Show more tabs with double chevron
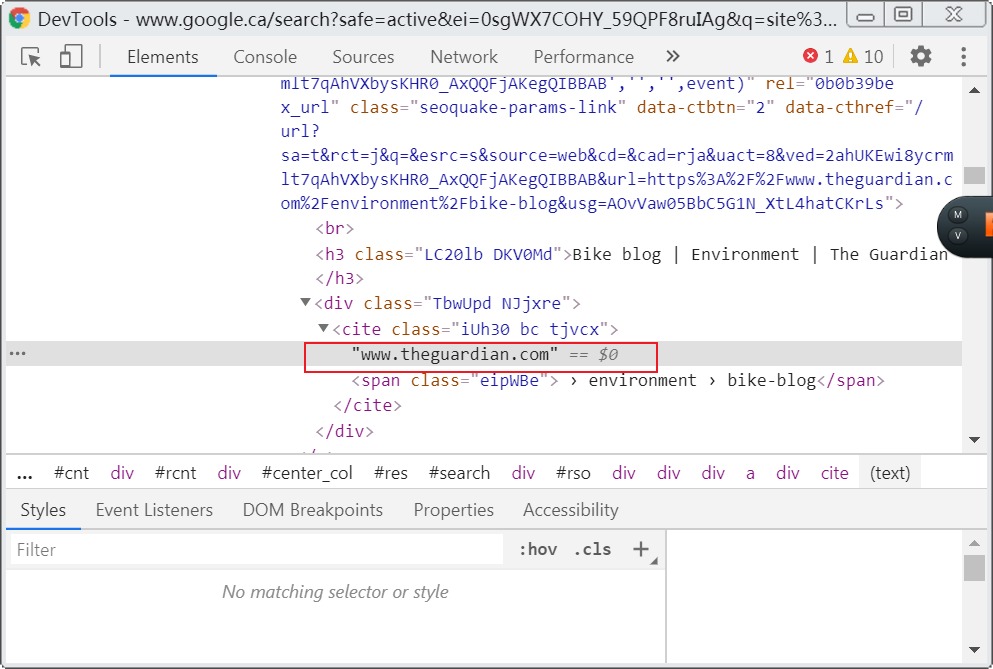 click(673, 56)
